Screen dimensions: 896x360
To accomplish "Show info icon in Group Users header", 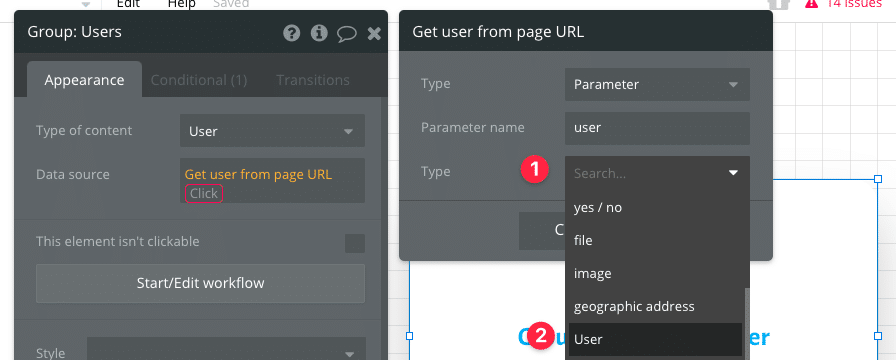I will [x=319, y=33].
